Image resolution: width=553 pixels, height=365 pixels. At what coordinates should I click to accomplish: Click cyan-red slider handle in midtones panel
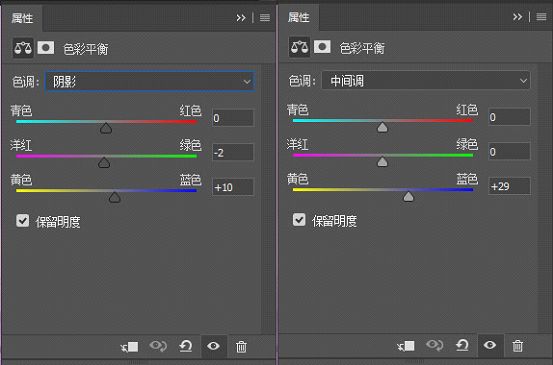[382, 127]
